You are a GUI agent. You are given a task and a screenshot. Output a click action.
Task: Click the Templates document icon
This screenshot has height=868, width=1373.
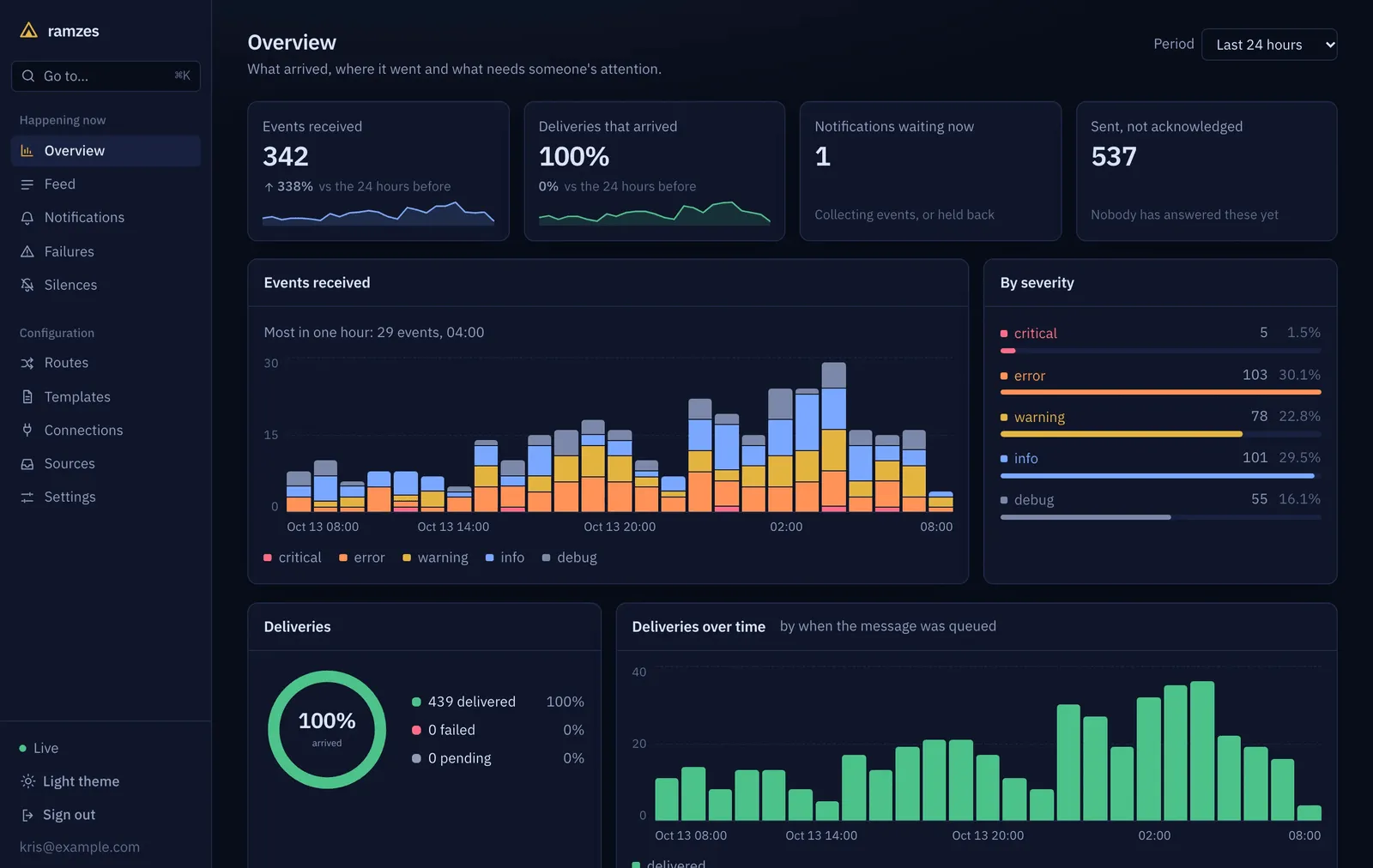[27, 397]
